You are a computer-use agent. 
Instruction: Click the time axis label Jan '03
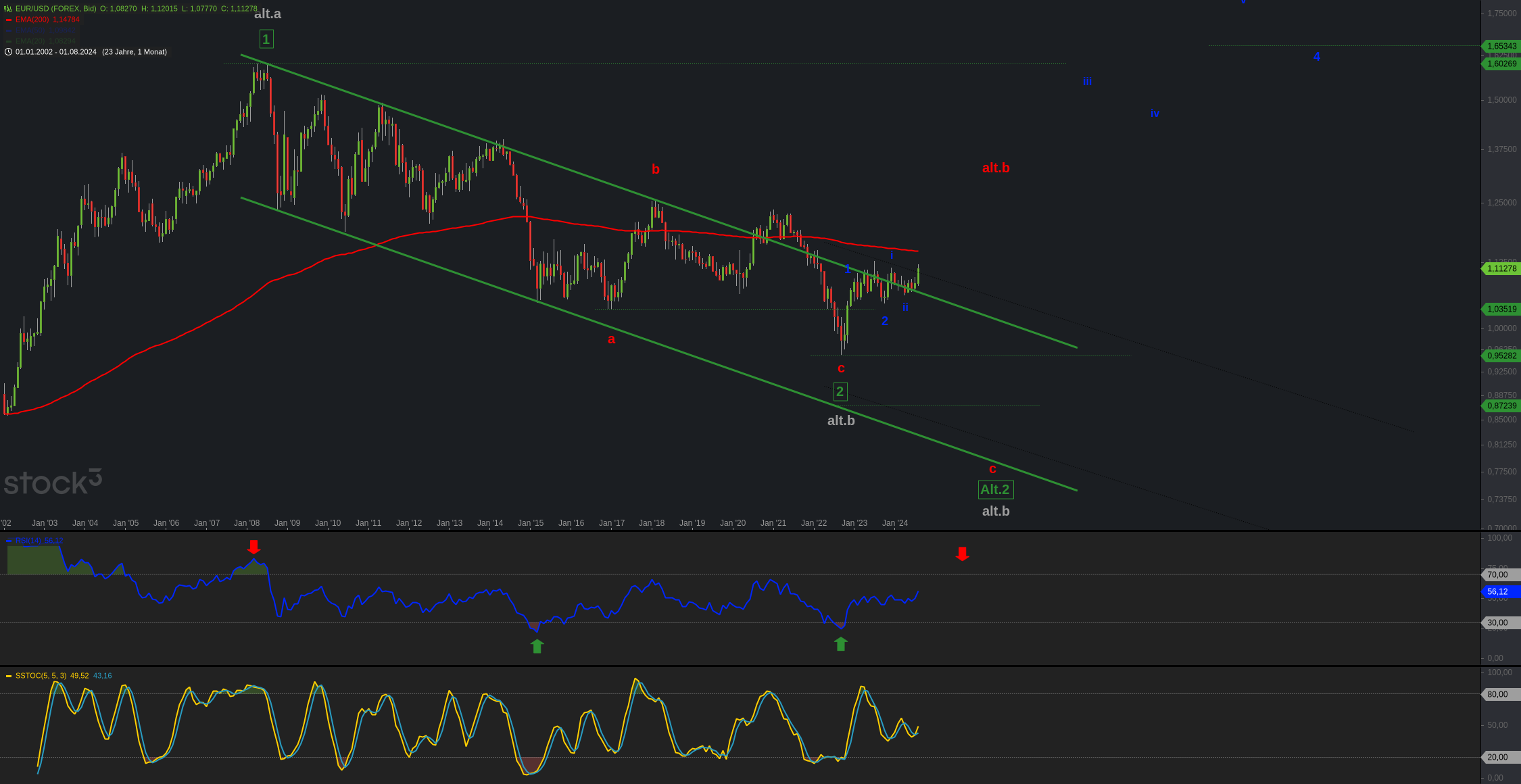pos(45,523)
